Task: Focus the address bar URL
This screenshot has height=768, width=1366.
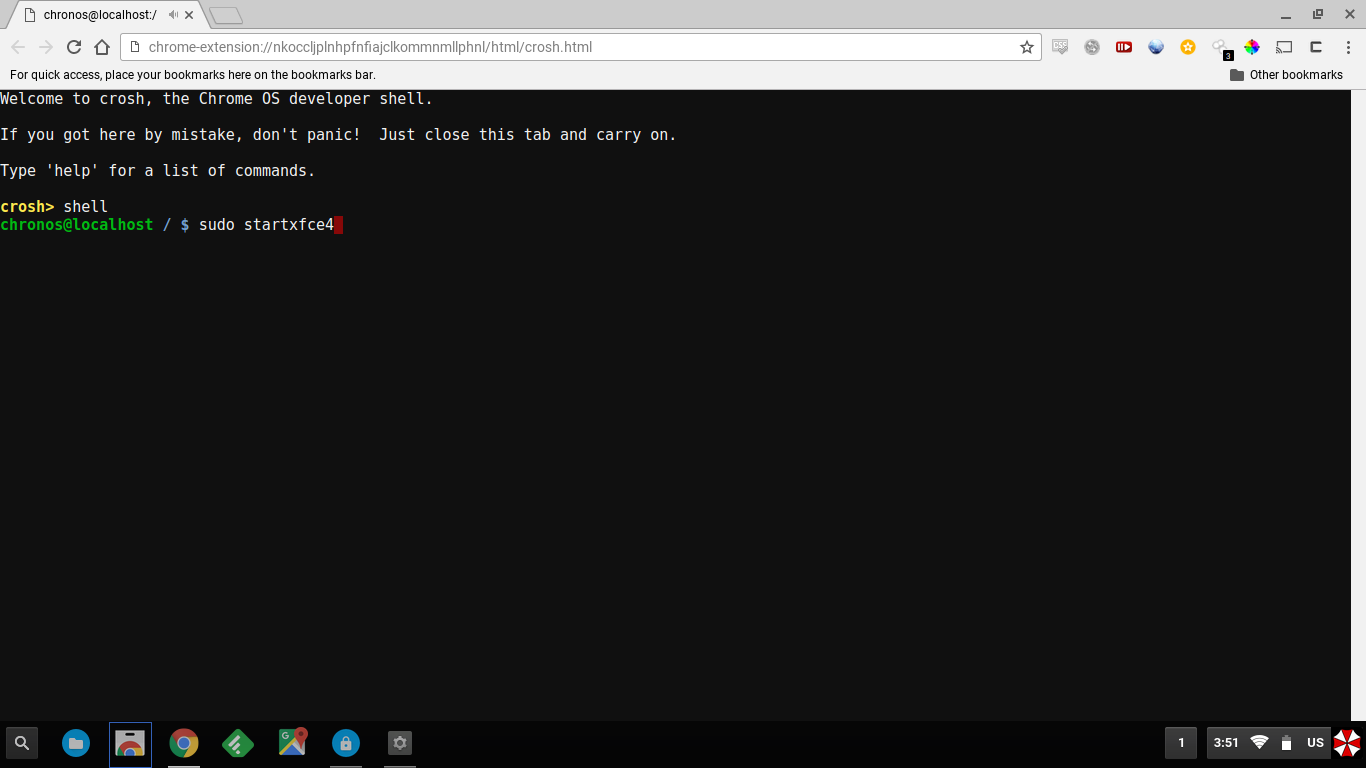Action: [x=370, y=47]
